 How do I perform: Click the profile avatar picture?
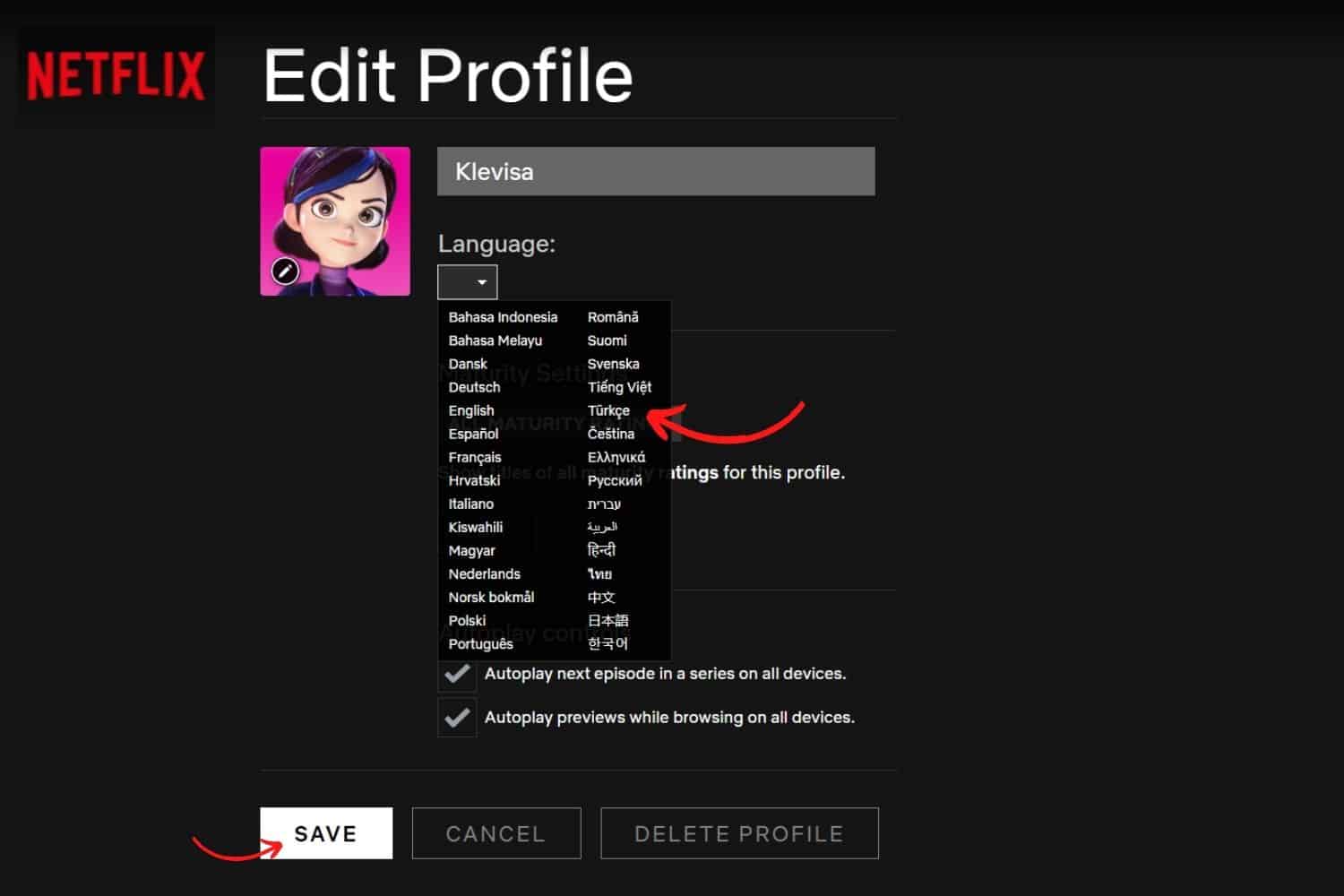335,221
